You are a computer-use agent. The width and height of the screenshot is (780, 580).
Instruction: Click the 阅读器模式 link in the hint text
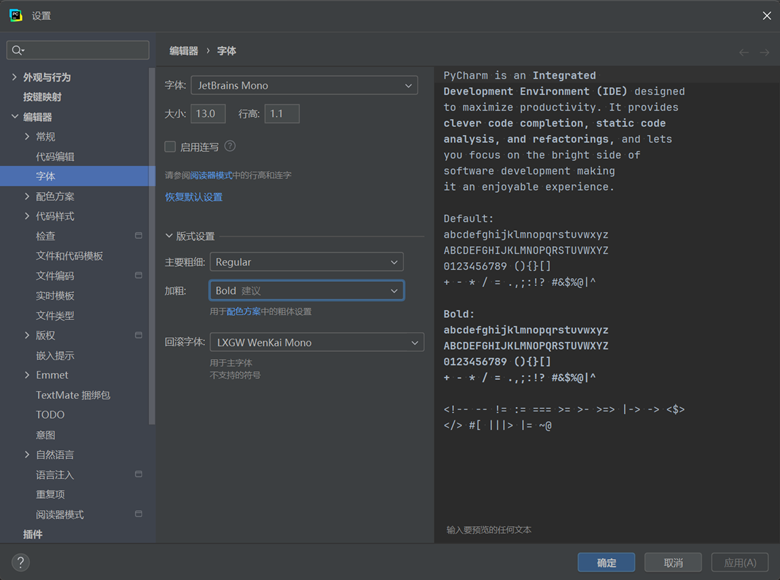pos(211,175)
